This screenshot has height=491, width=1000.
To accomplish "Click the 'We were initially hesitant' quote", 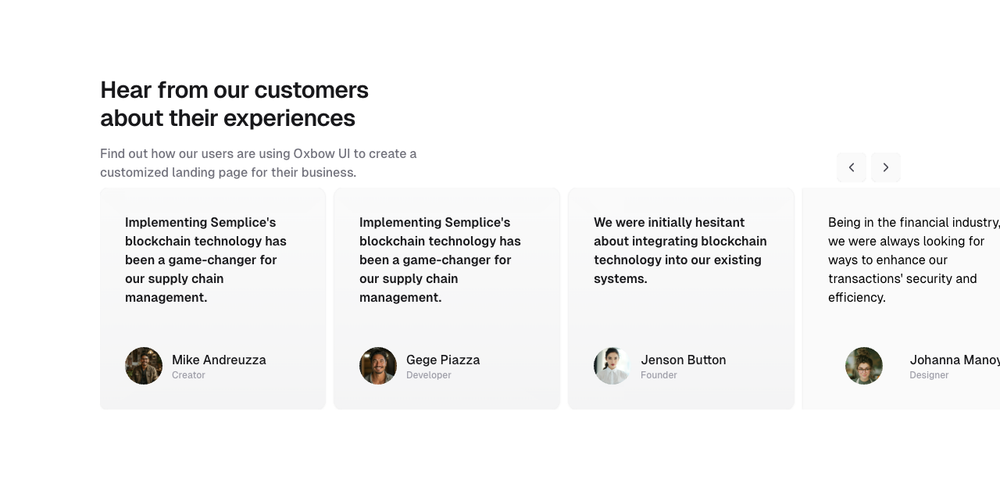I will 679,250.
